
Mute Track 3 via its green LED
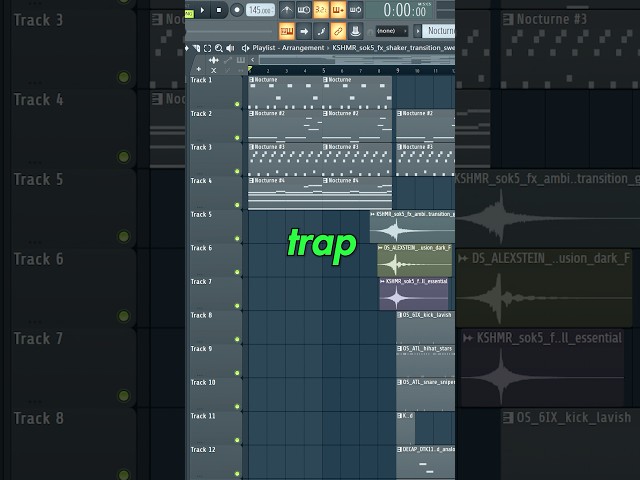coord(237,171)
